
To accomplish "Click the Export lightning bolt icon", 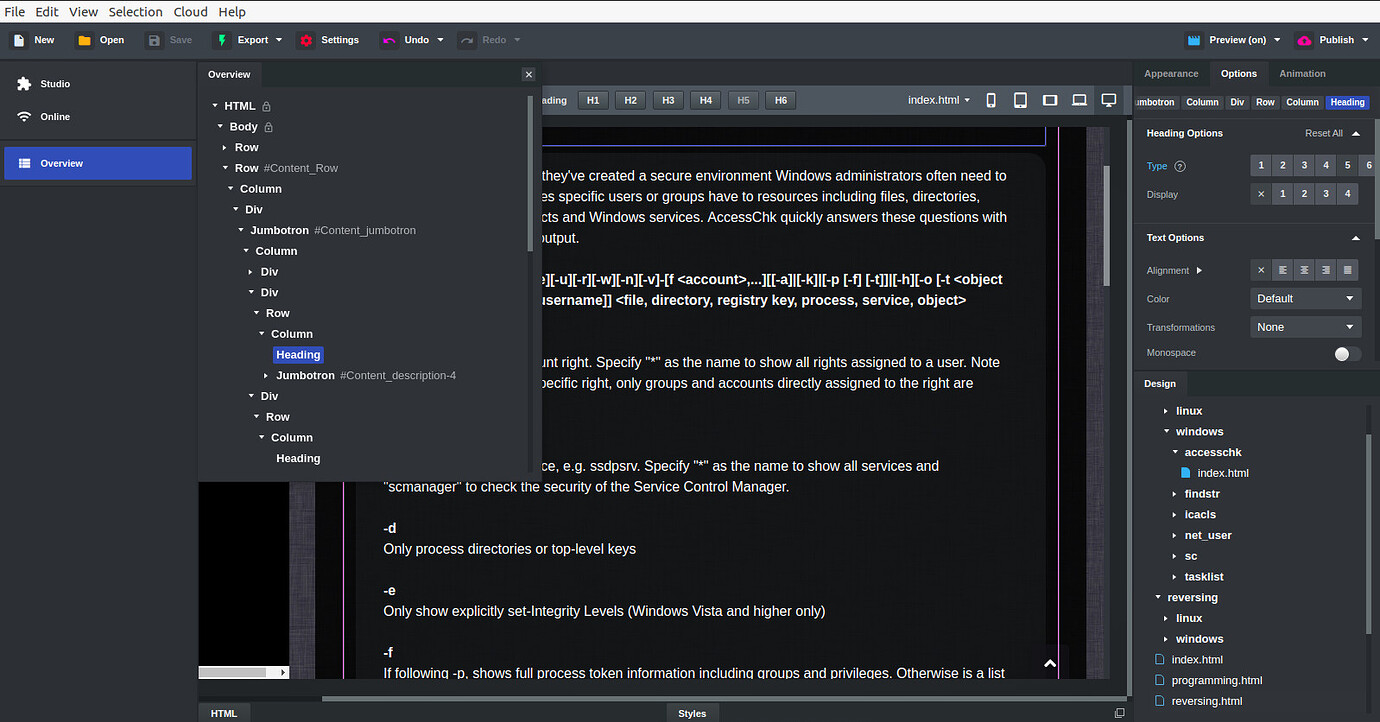I will (x=222, y=40).
